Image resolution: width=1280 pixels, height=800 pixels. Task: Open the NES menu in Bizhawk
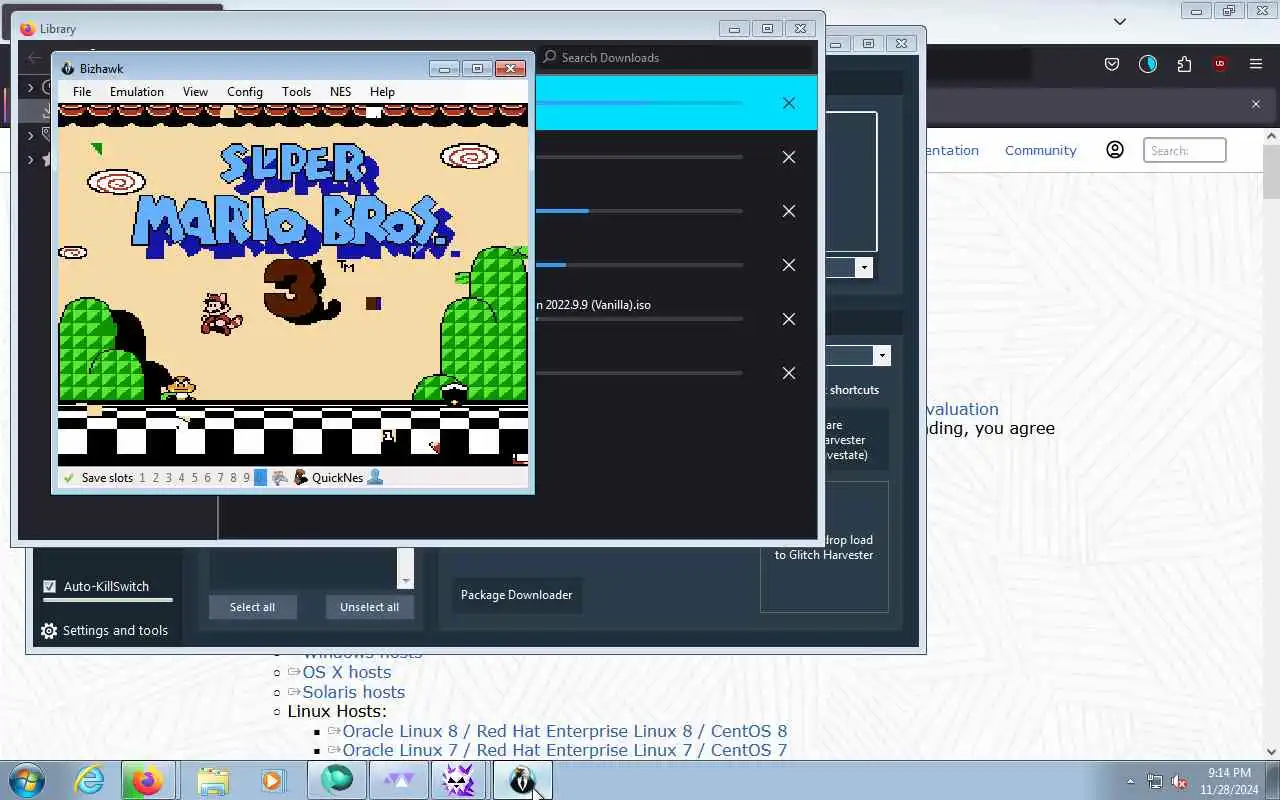click(x=341, y=91)
